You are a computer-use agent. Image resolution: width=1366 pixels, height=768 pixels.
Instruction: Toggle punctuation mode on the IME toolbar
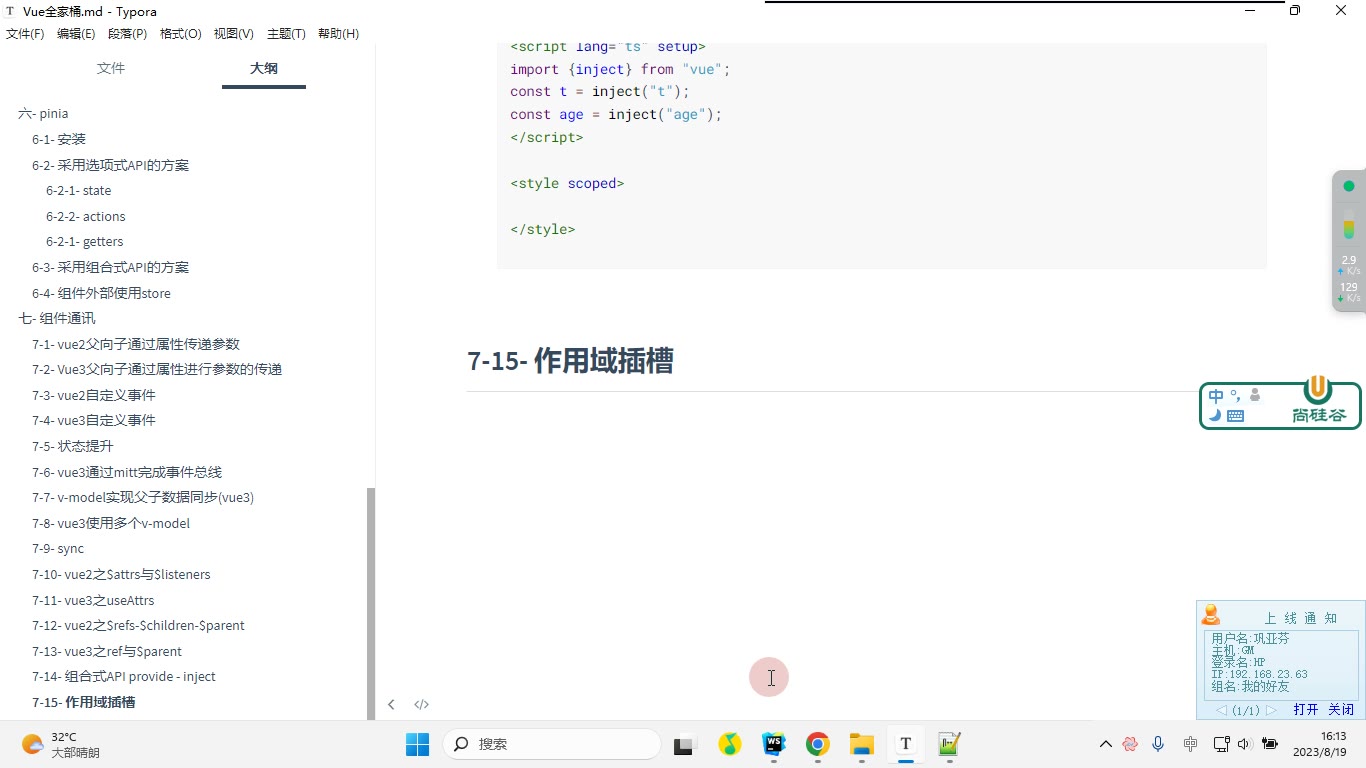pyautogui.click(x=1235, y=396)
